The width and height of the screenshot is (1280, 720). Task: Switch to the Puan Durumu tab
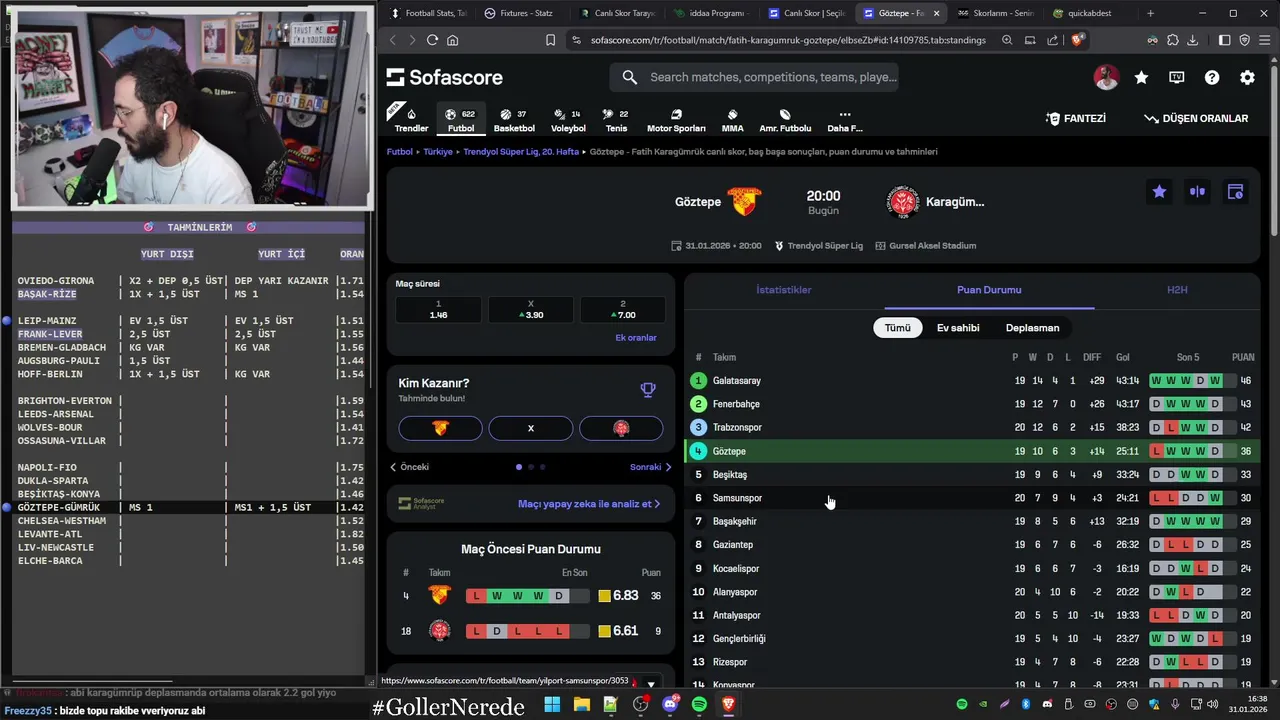989,290
